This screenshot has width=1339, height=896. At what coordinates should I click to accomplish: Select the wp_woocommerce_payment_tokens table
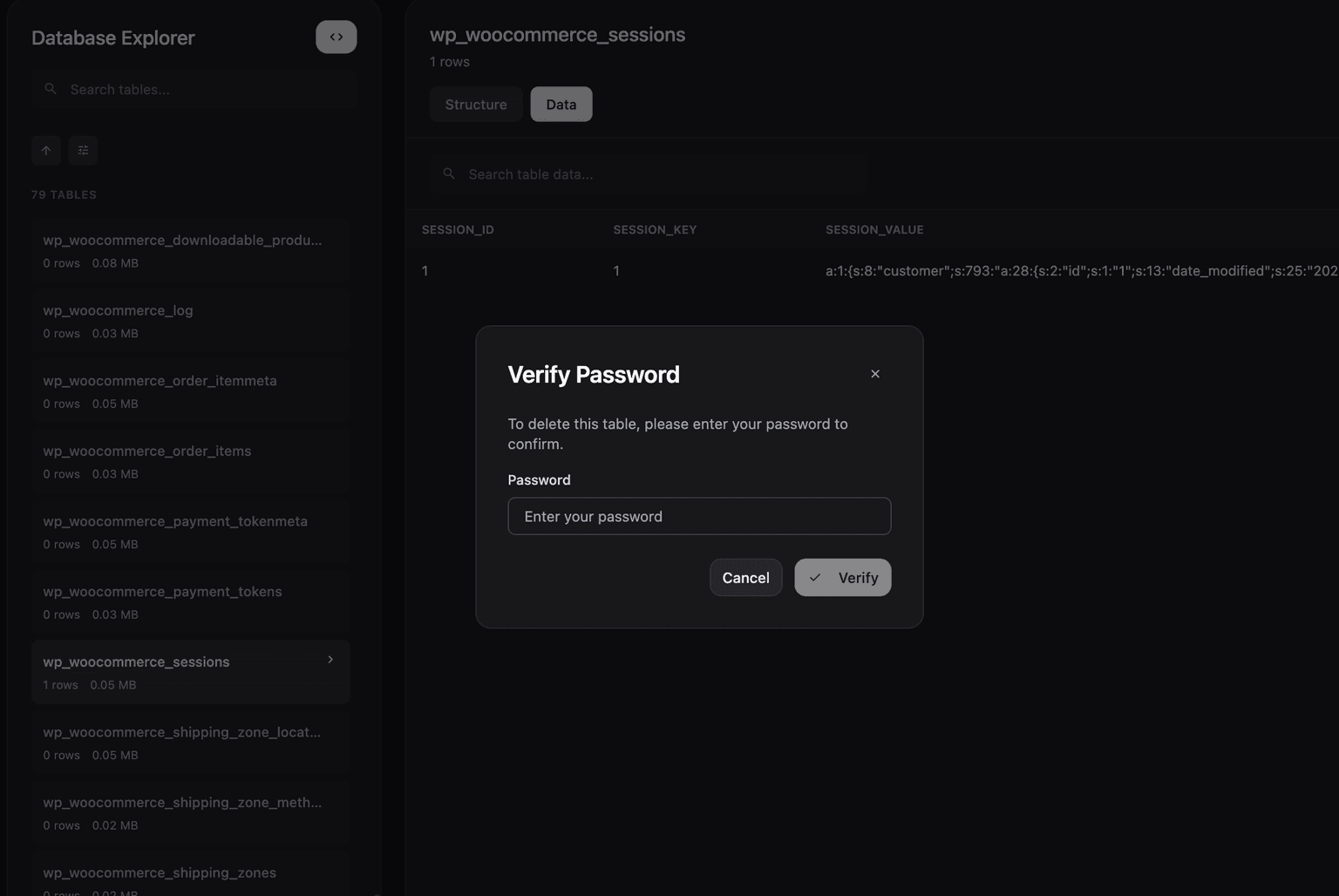(x=162, y=591)
